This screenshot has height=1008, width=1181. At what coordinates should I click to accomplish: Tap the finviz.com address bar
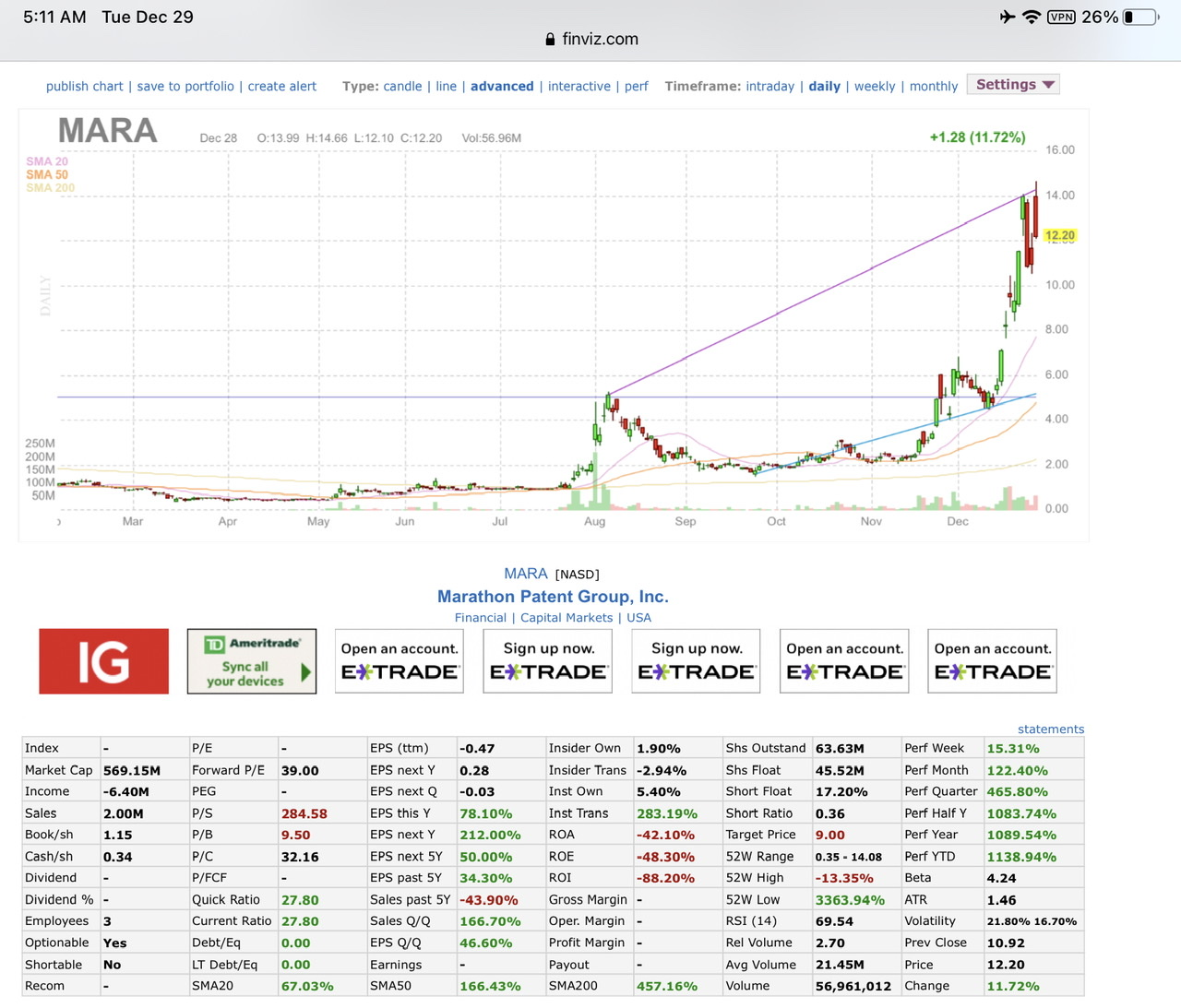(x=591, y=39)
